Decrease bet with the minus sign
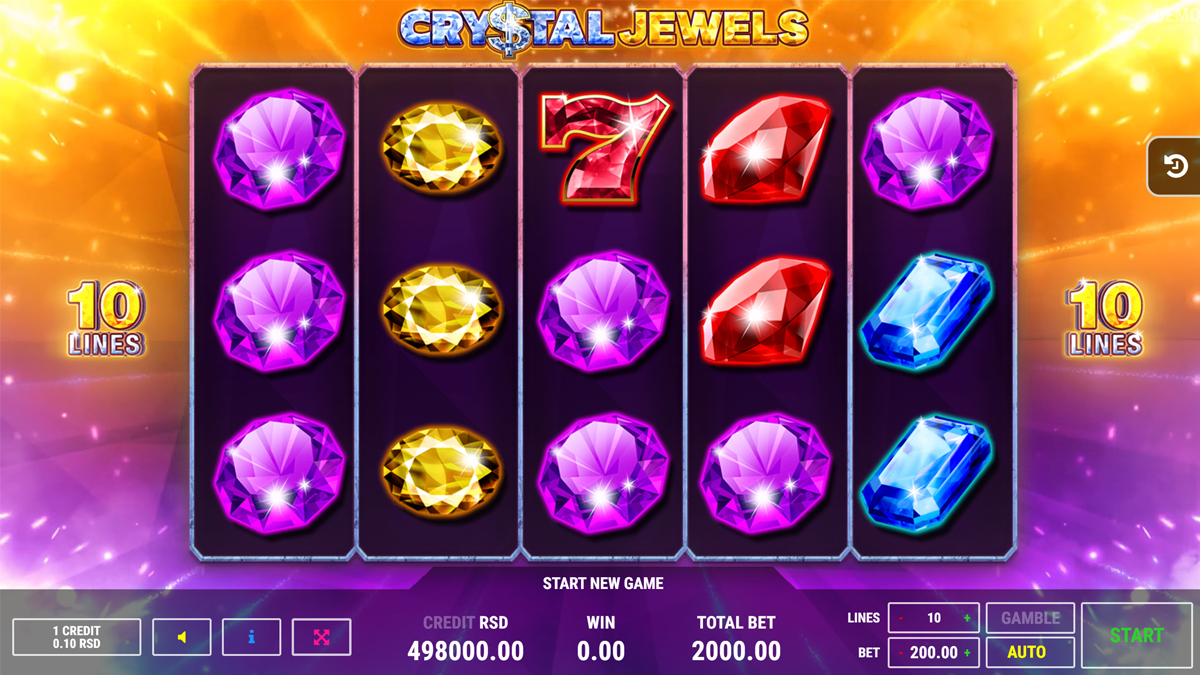Image resolution: width=1200 pixels, height=675 pixels. [x=901, y=653]
